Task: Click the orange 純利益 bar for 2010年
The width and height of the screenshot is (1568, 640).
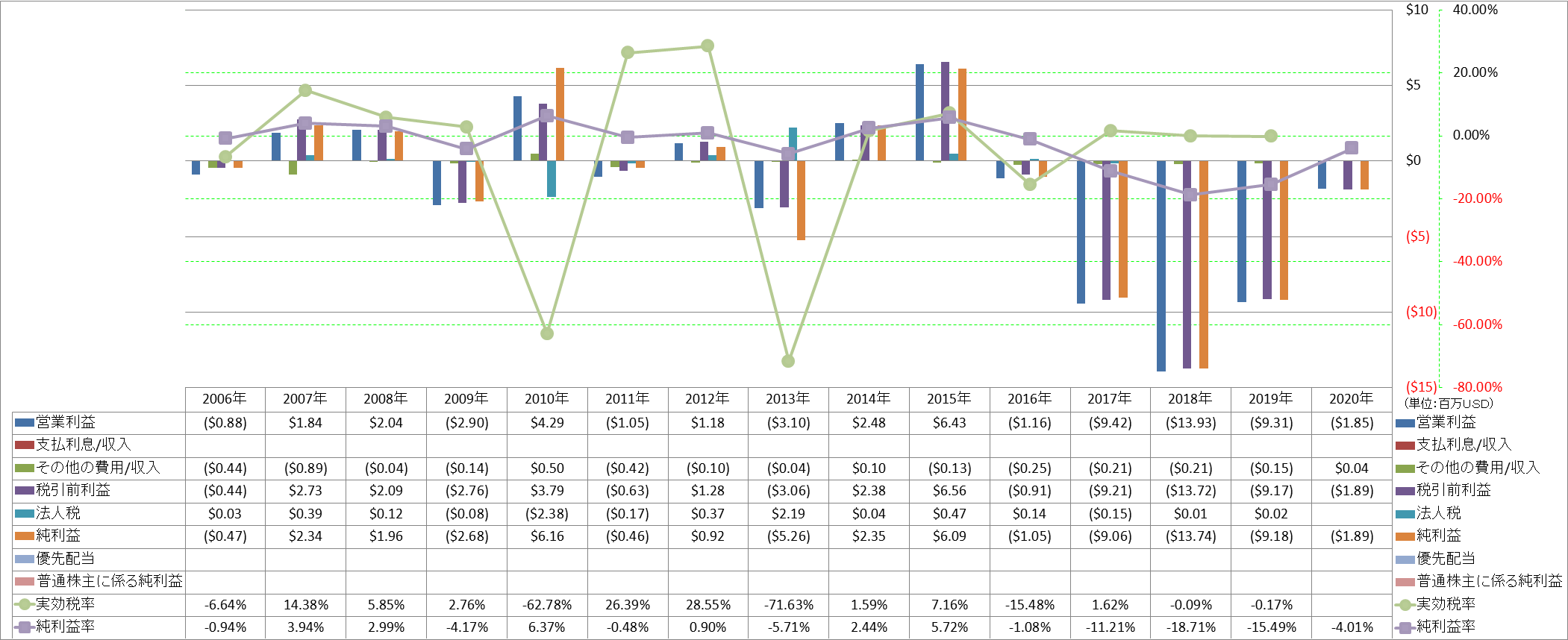Action: click(x=560, y=114)
